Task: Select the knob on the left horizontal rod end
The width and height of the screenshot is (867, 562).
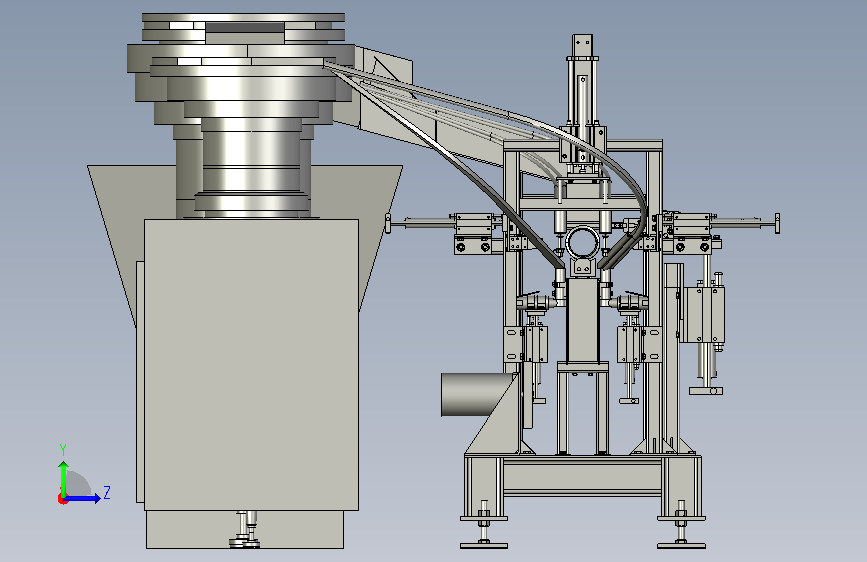Action: [x=388, y=224]
